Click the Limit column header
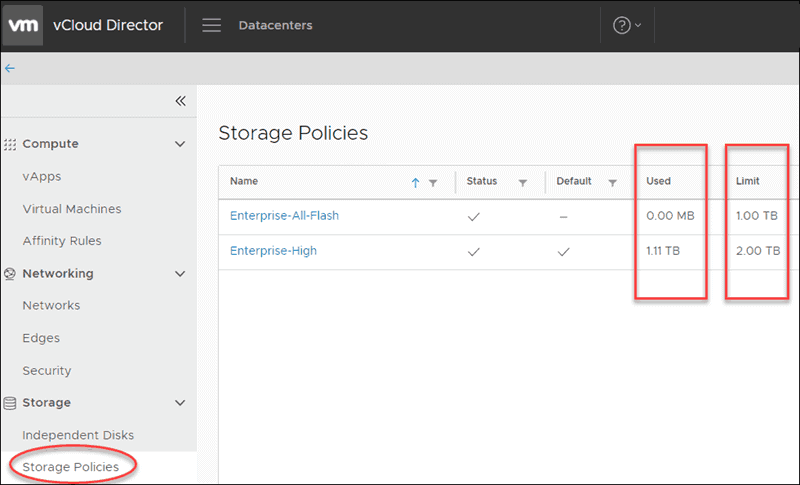The width and height of the screenshot is (800, 485). click(747, 181)
